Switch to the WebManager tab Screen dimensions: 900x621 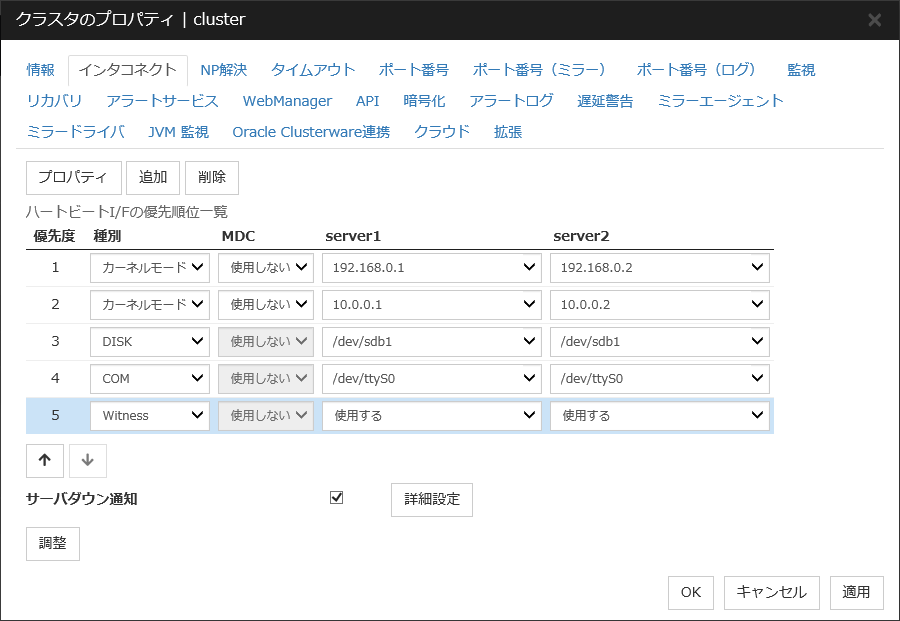click(285, 100)
